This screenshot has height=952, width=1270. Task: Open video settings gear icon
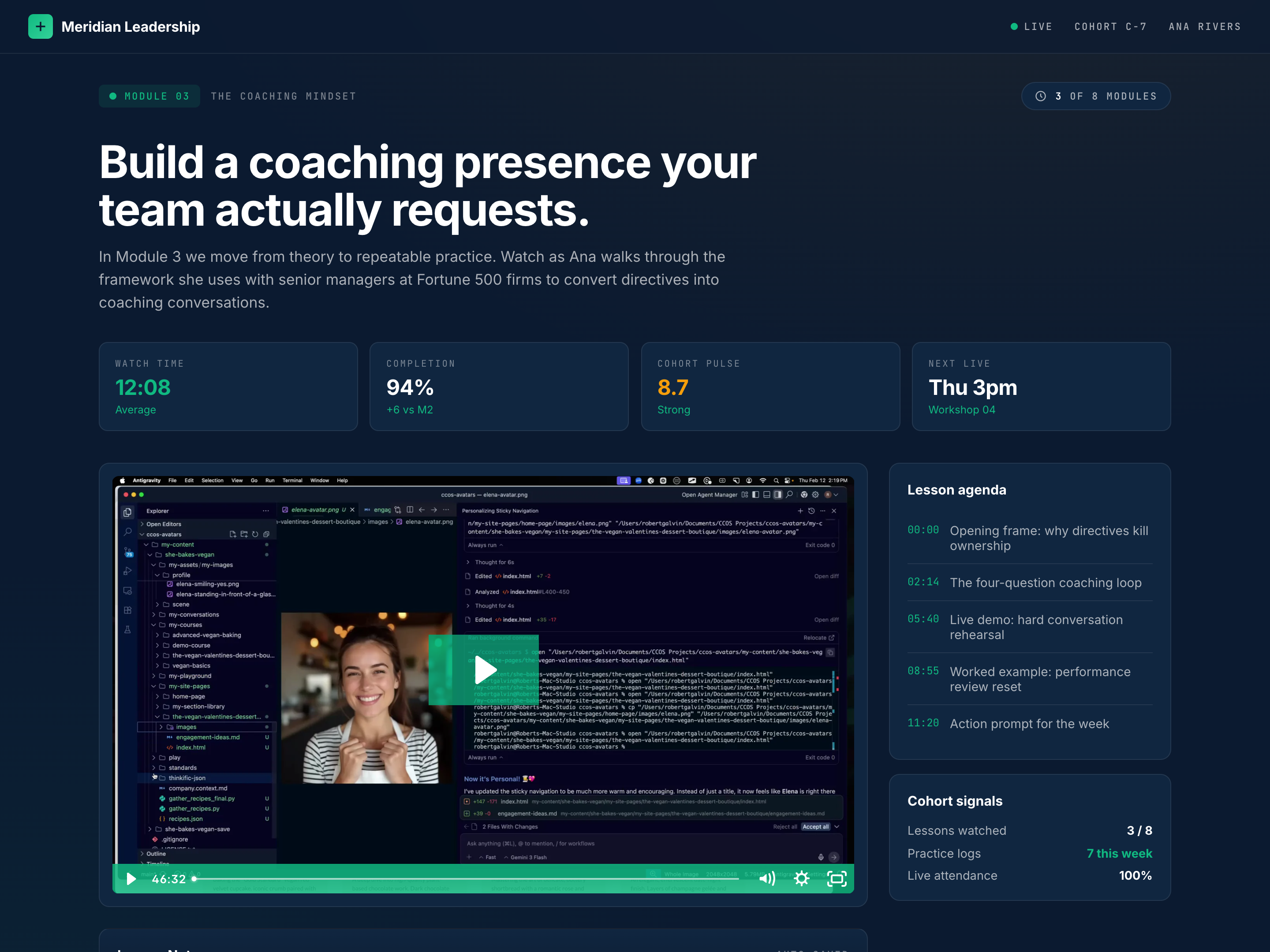[x=802, y=878]
